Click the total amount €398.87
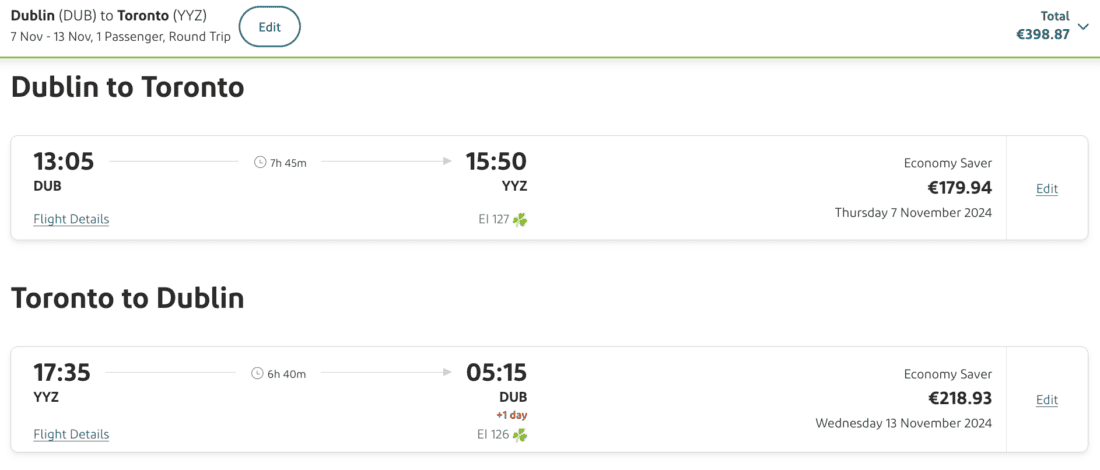1100x470 pixels. 1043,34
